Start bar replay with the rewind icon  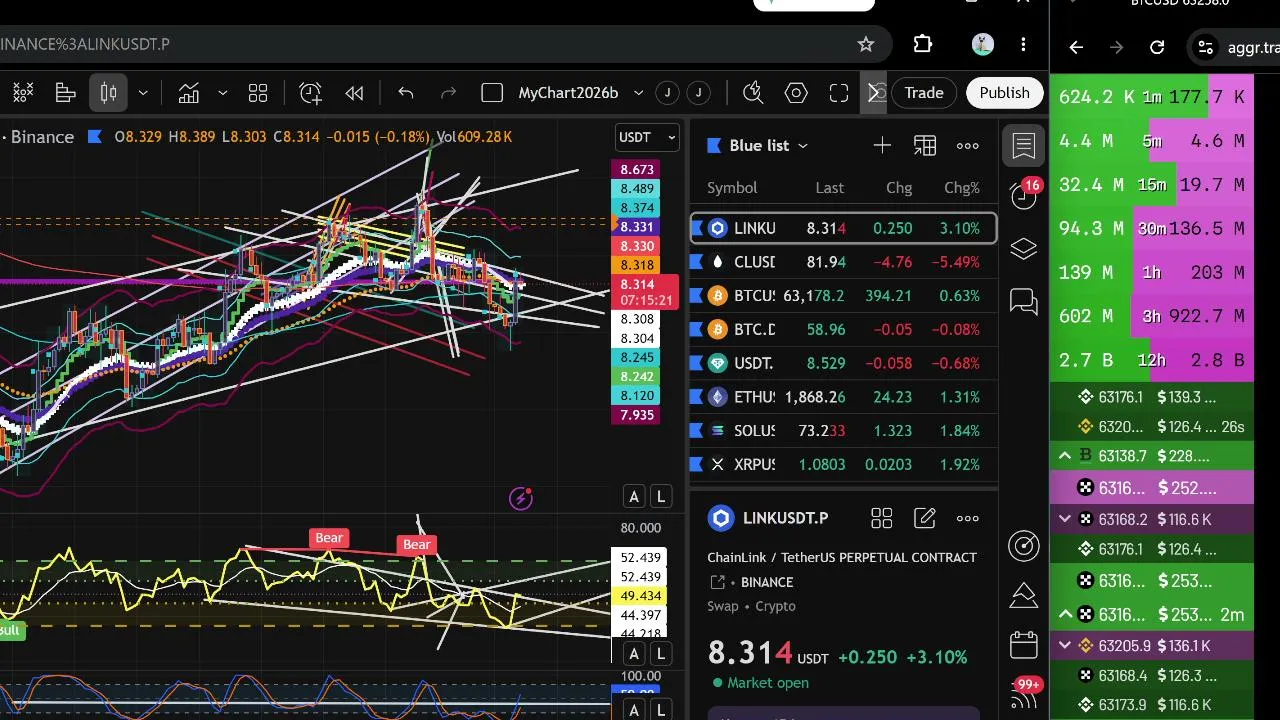(354, 93)
